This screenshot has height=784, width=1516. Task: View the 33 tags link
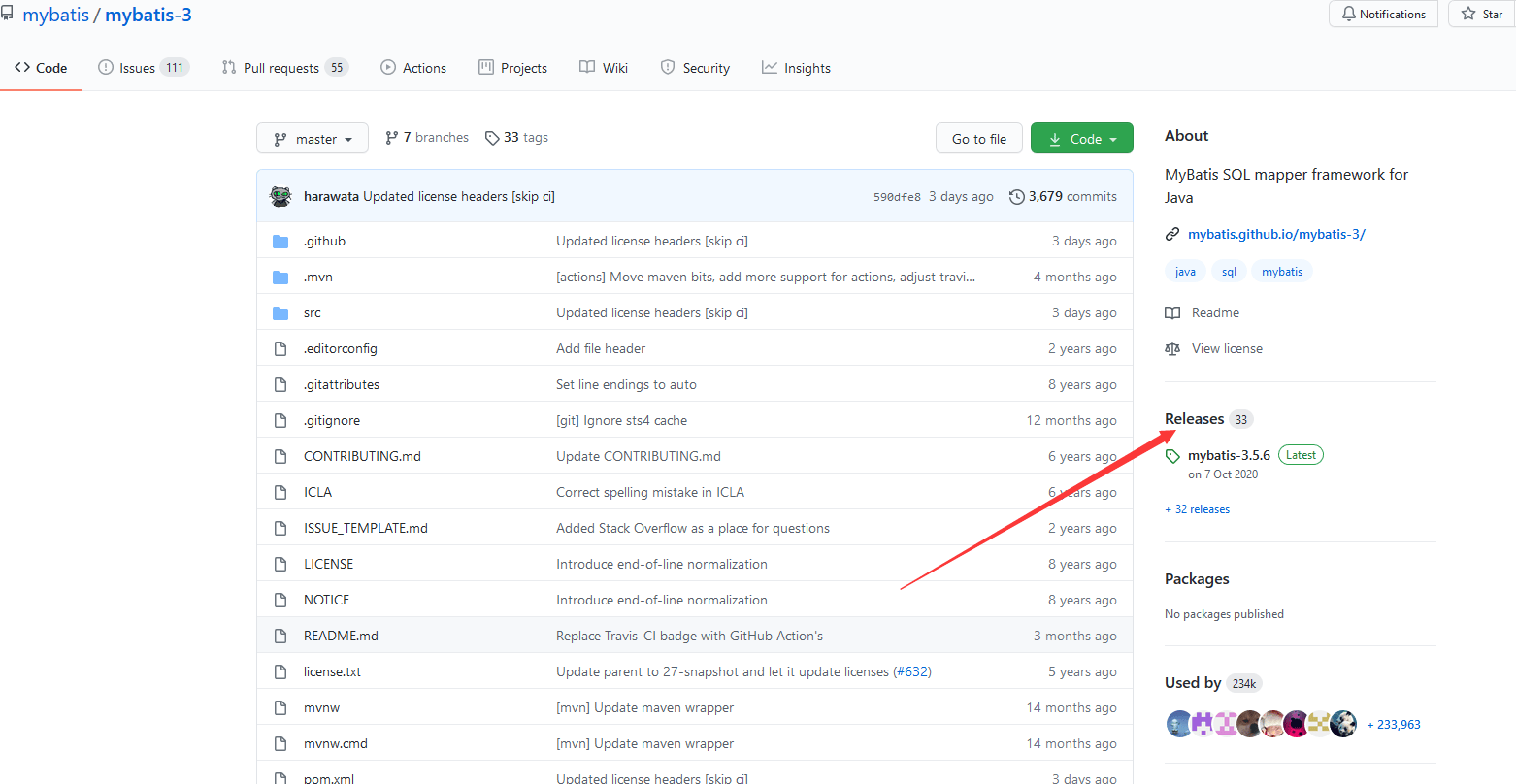(x=516, y=138)
